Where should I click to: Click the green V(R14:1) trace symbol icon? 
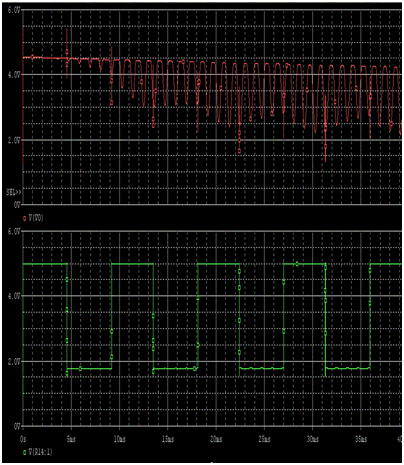click(24, 452)
